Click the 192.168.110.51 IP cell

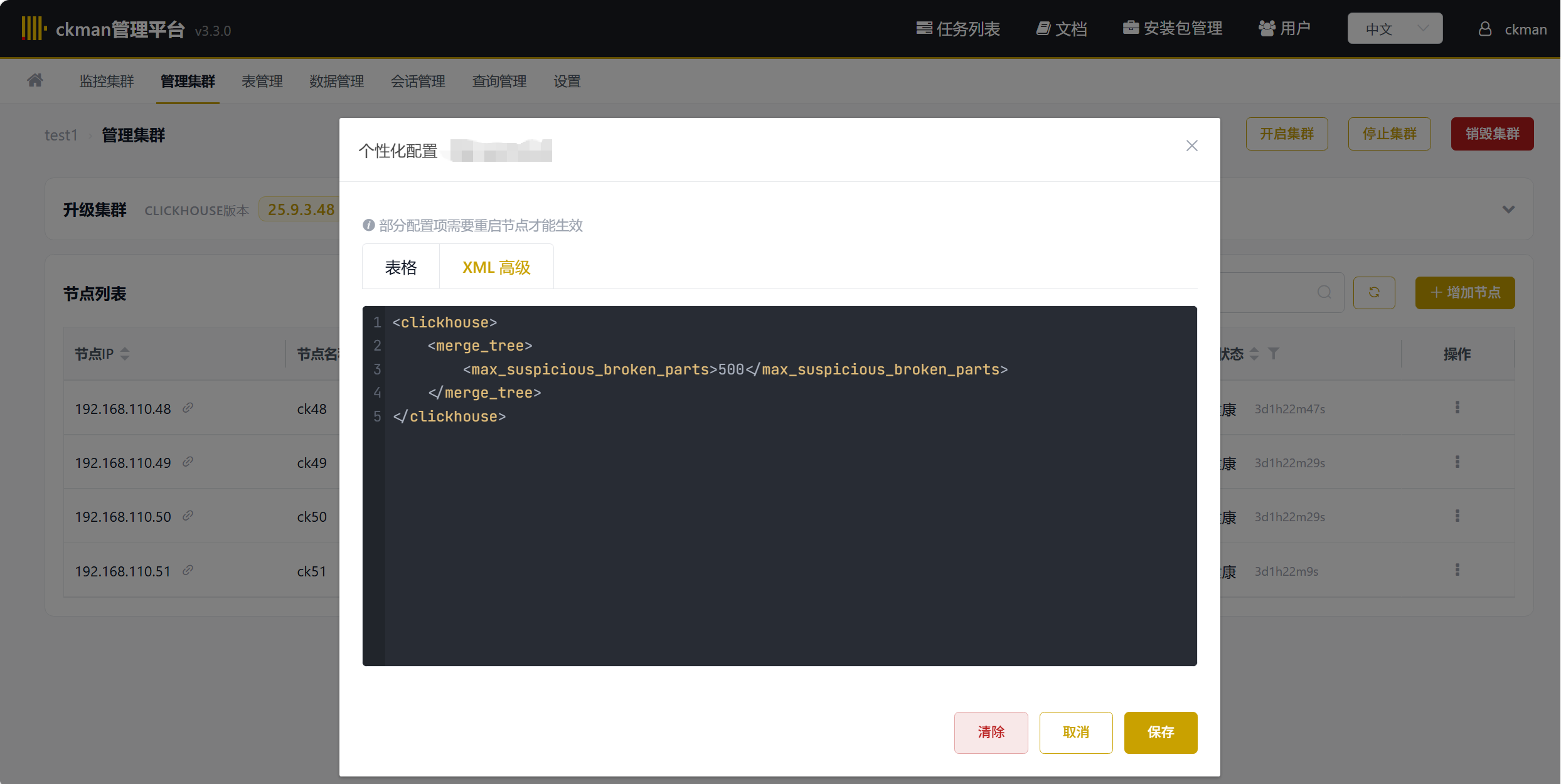(x=122, y=571)
